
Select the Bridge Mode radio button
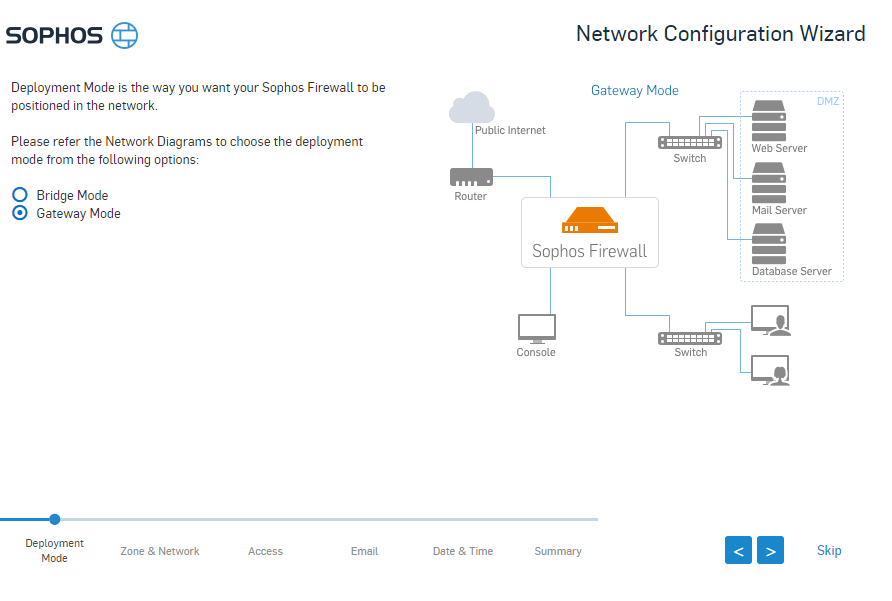coord(20,195)
